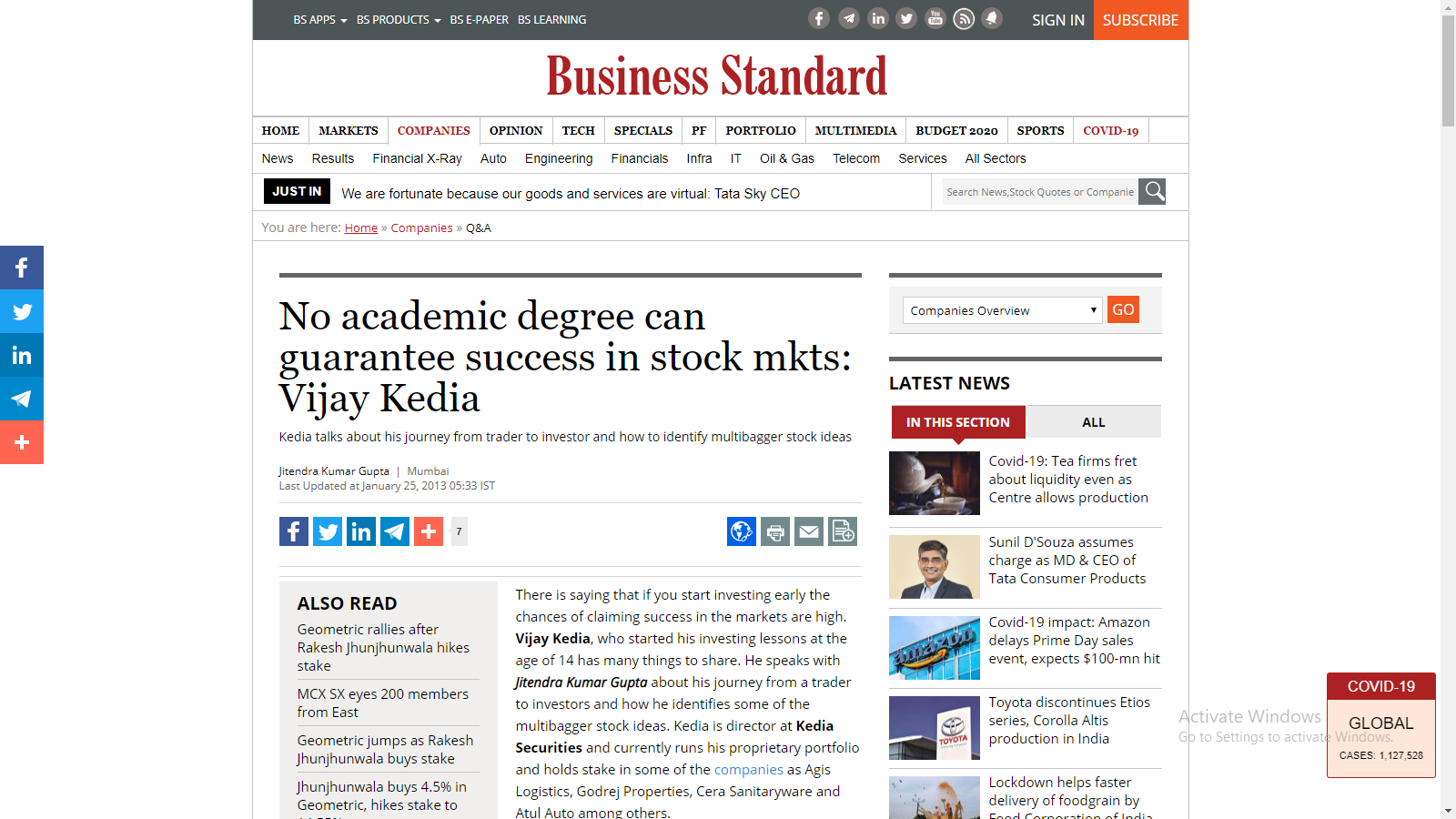Open the Amazon Prime Day news thumbnail

[935, 648]
